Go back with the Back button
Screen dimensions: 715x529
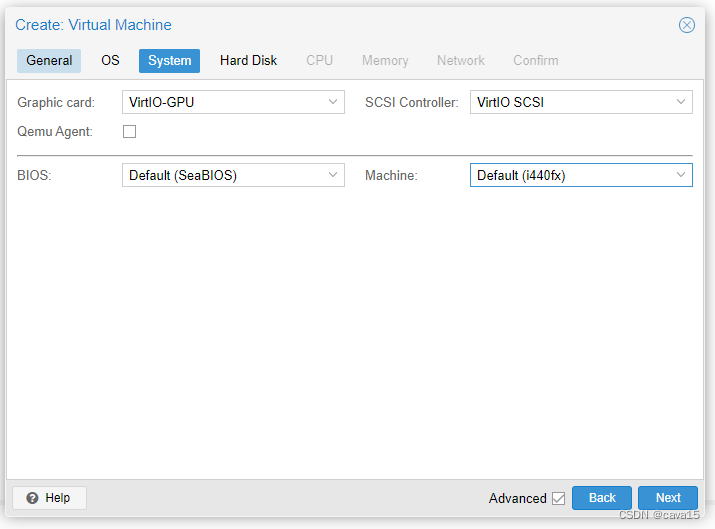click(x=602, y=498)
